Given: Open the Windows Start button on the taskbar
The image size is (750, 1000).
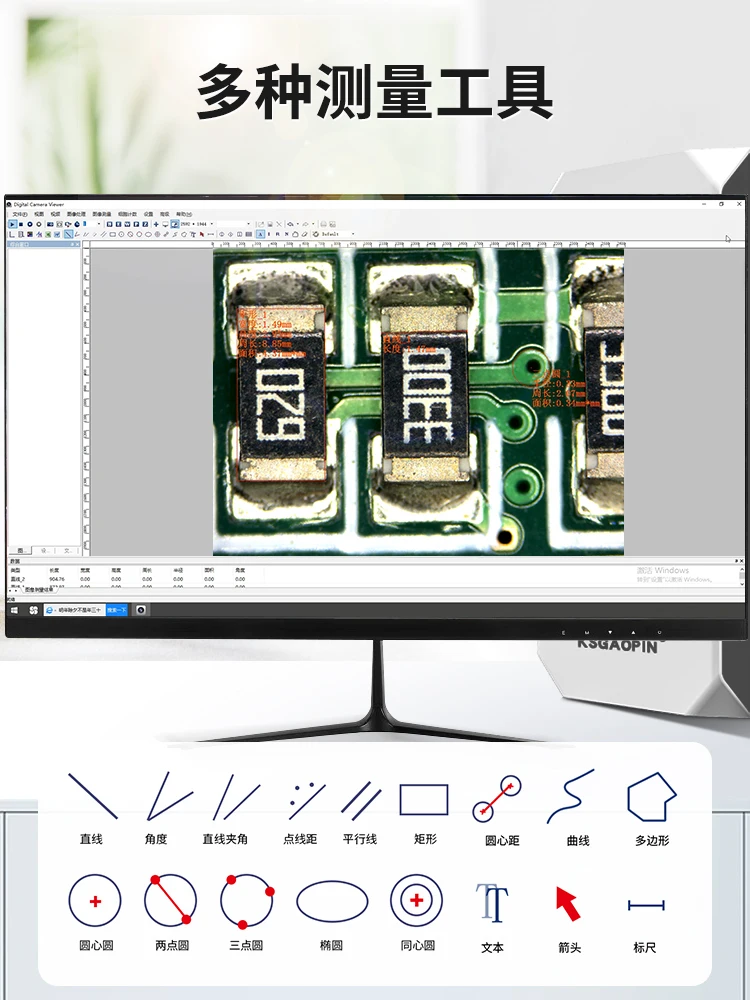Looking at the screenshot, I should coord(15,610).
